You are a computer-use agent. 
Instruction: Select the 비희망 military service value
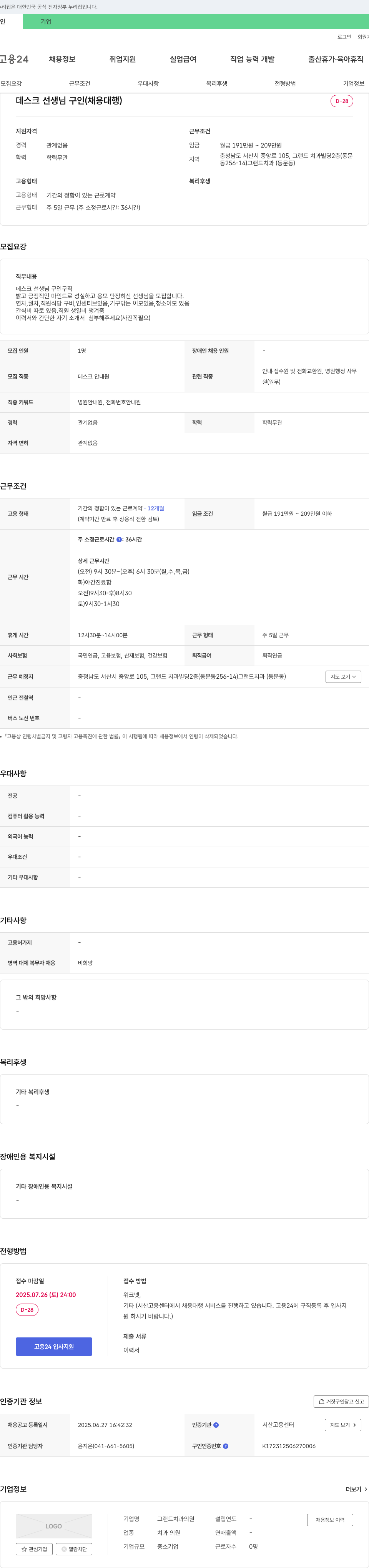(x=85, y=963)
